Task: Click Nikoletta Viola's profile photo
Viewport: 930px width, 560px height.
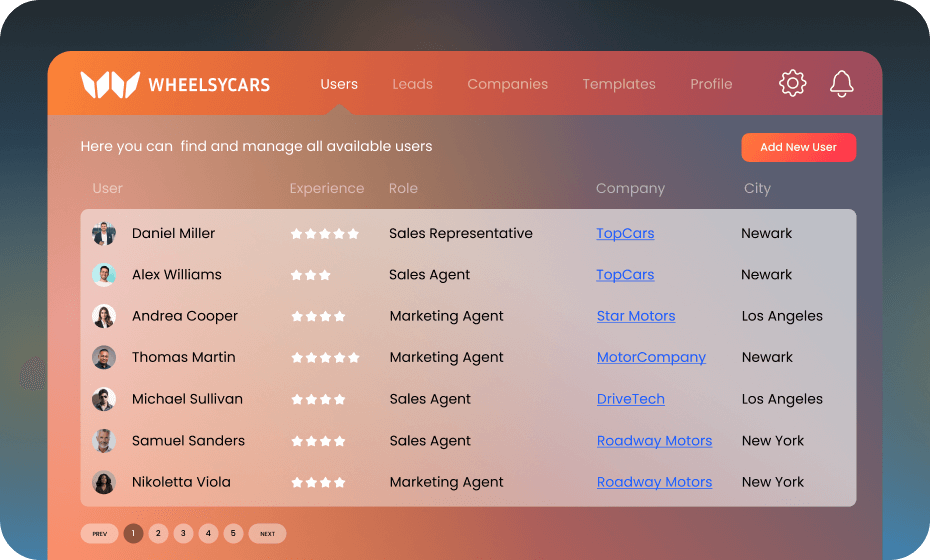Action: 104,482
